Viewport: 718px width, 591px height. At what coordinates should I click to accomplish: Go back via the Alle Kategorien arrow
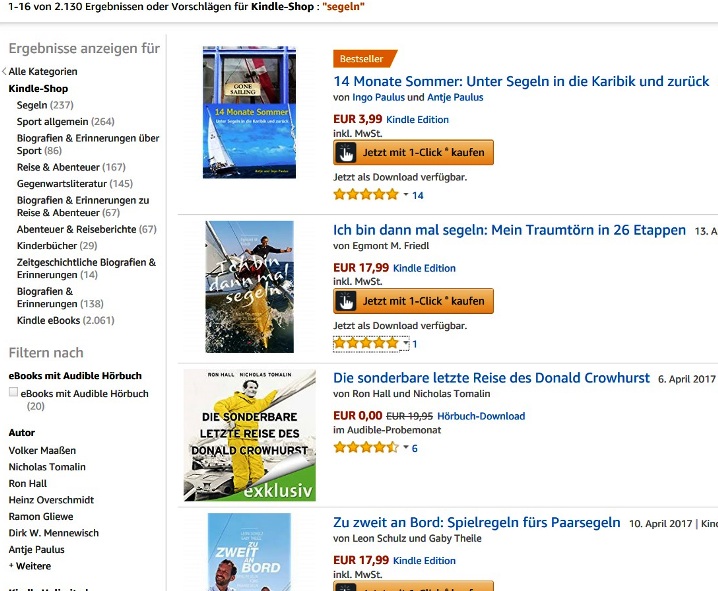(x=4, y=71)
